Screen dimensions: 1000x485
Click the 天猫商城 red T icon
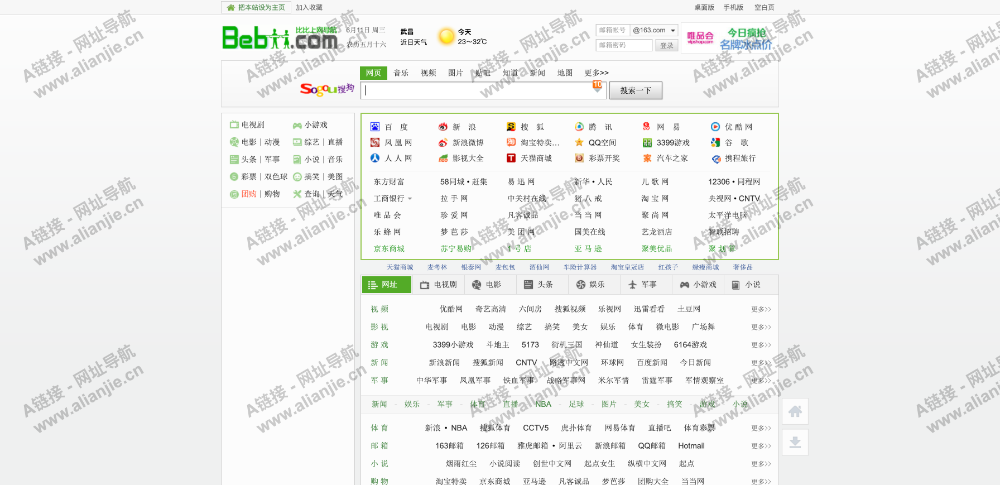click(x=511, y=158)
